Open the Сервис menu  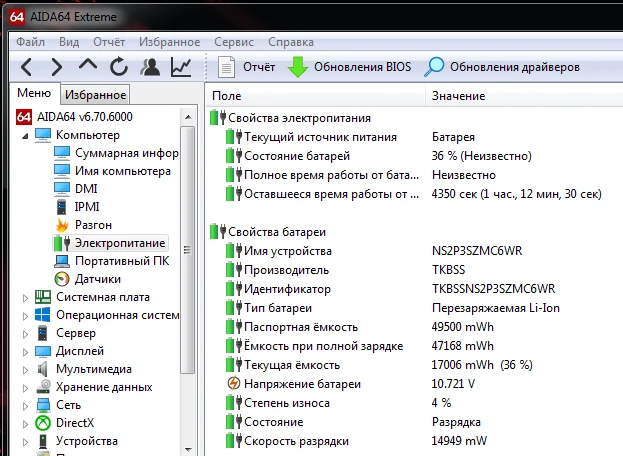(234, 42)
